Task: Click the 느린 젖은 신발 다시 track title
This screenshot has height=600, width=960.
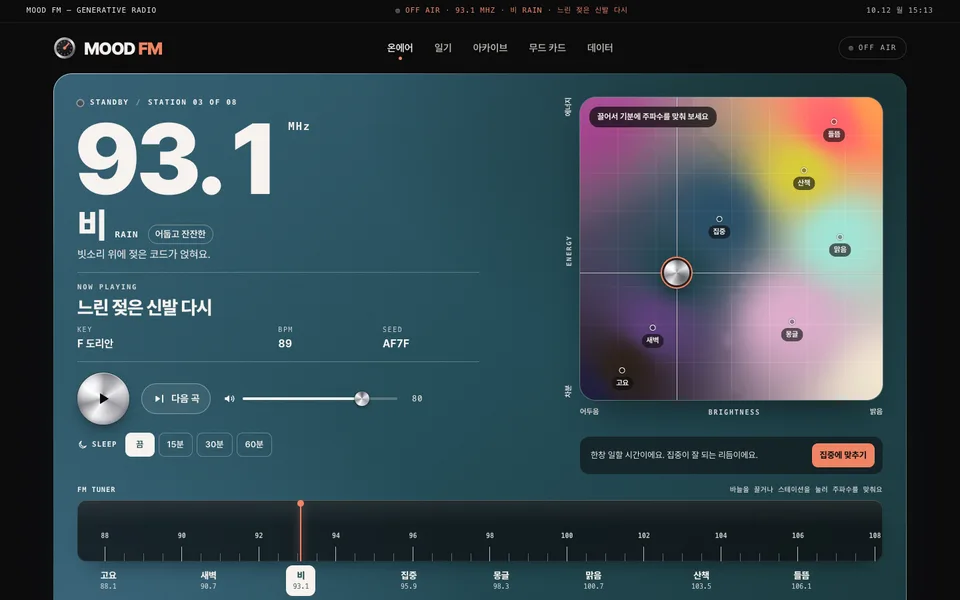Action: (x=144, y=307)
